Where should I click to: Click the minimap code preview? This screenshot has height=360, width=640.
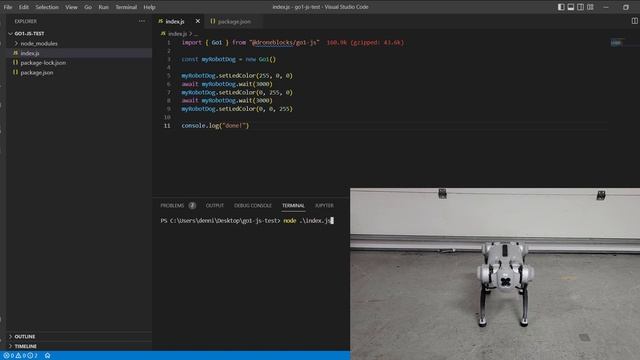[x=616, y=42]
